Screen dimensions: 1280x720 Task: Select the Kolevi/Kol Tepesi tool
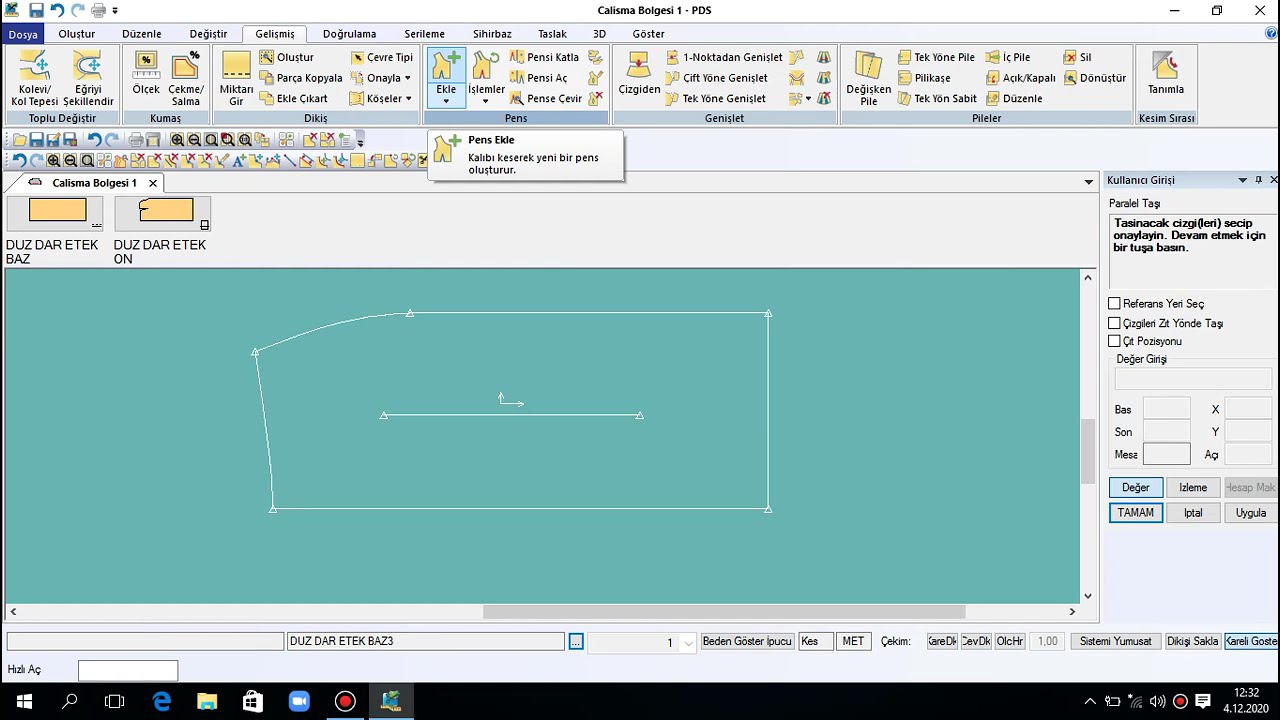(x=35, y=79)
